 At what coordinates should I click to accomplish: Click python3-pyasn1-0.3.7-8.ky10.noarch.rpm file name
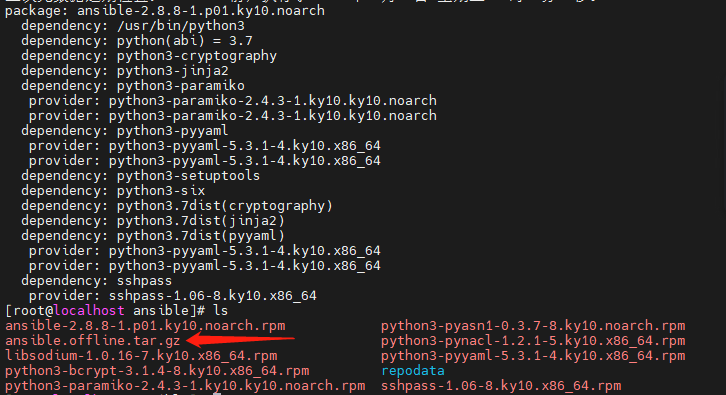(x=533, y=326)
